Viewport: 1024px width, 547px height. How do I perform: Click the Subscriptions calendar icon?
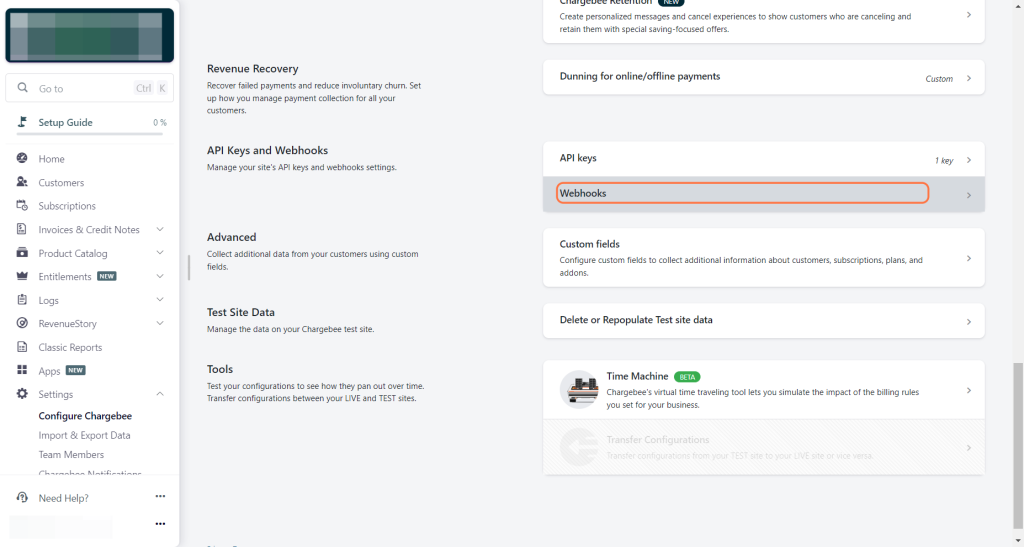pos(22,206)
